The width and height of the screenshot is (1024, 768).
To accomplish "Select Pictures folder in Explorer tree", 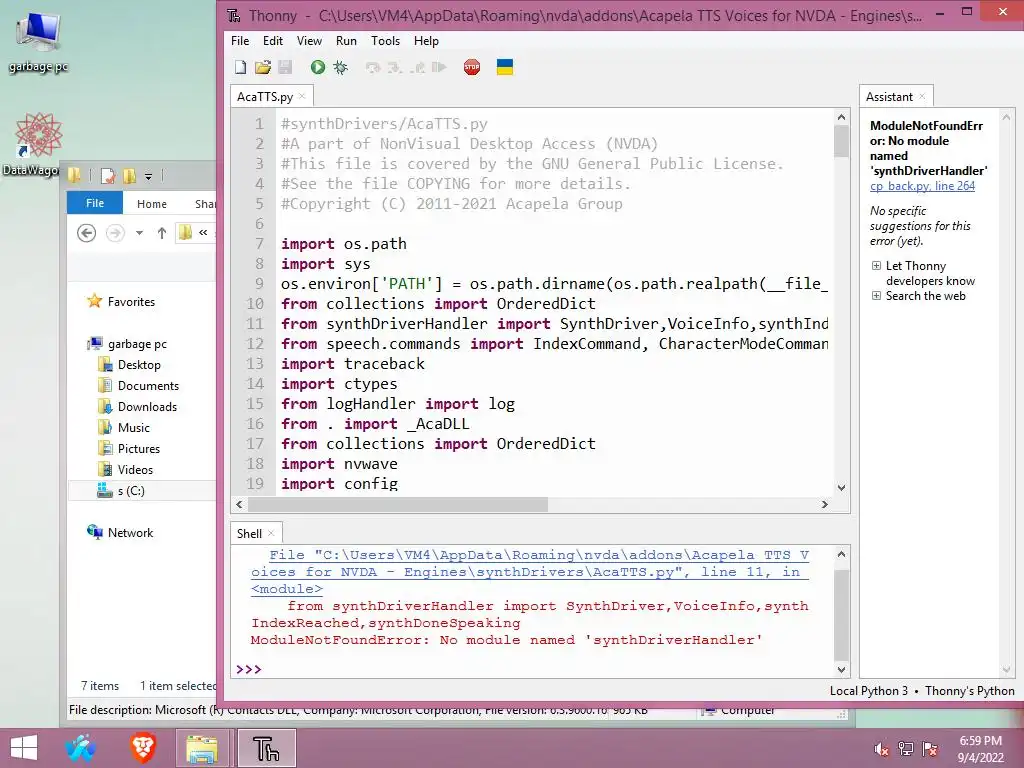I will [129, 448].
